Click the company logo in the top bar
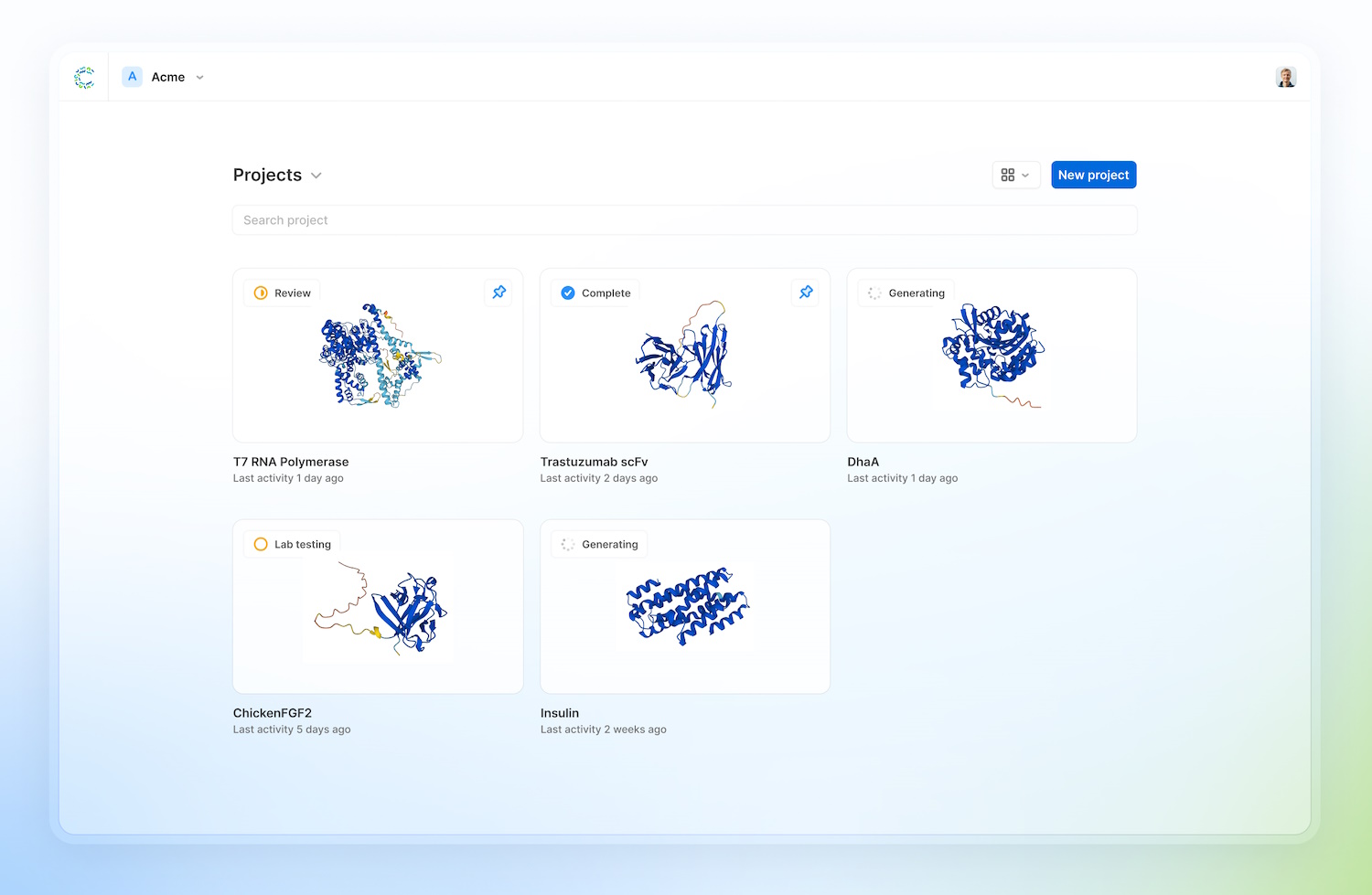 pos(84,77)
